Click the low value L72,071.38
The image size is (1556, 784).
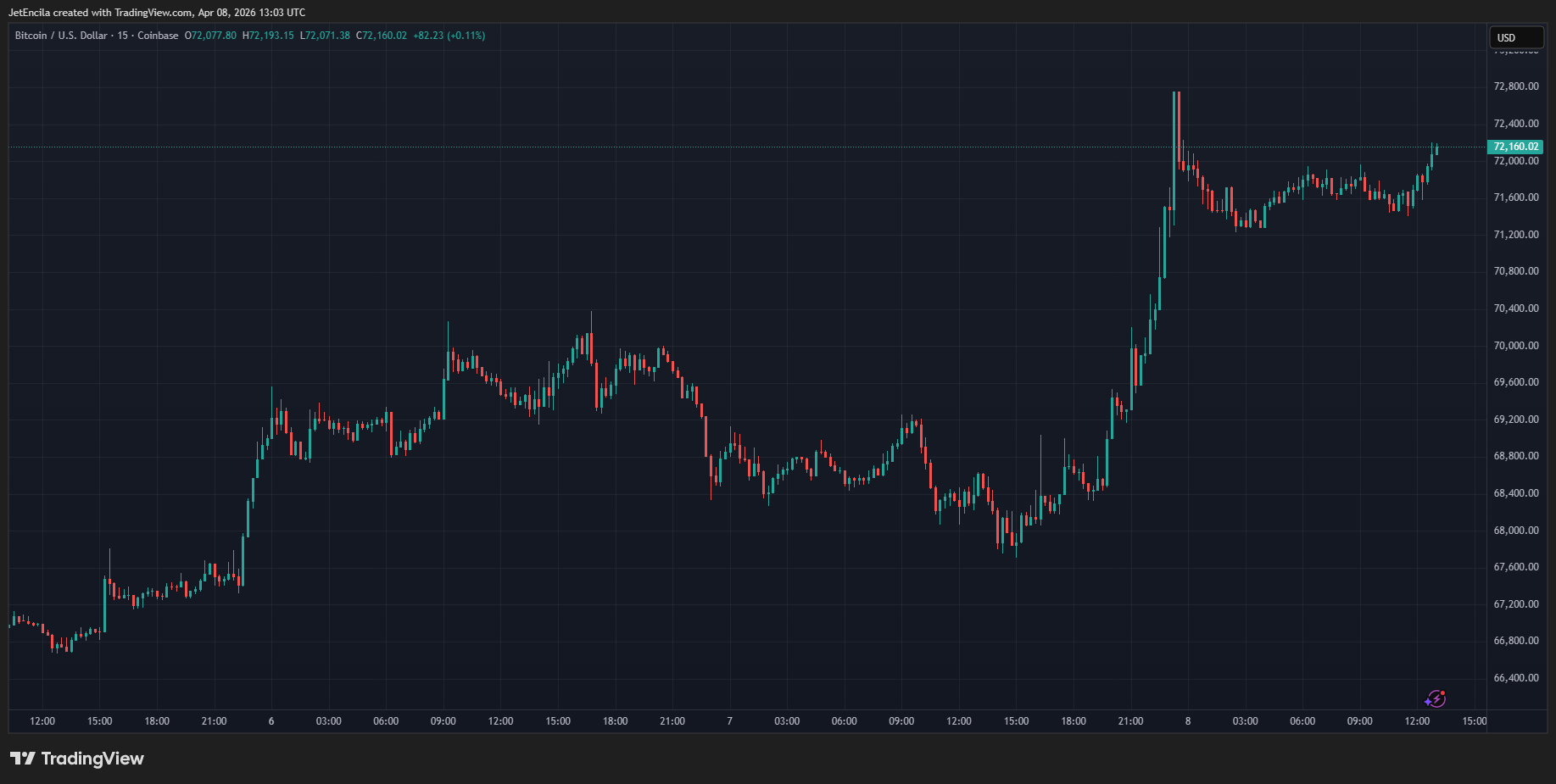point(325,36)
